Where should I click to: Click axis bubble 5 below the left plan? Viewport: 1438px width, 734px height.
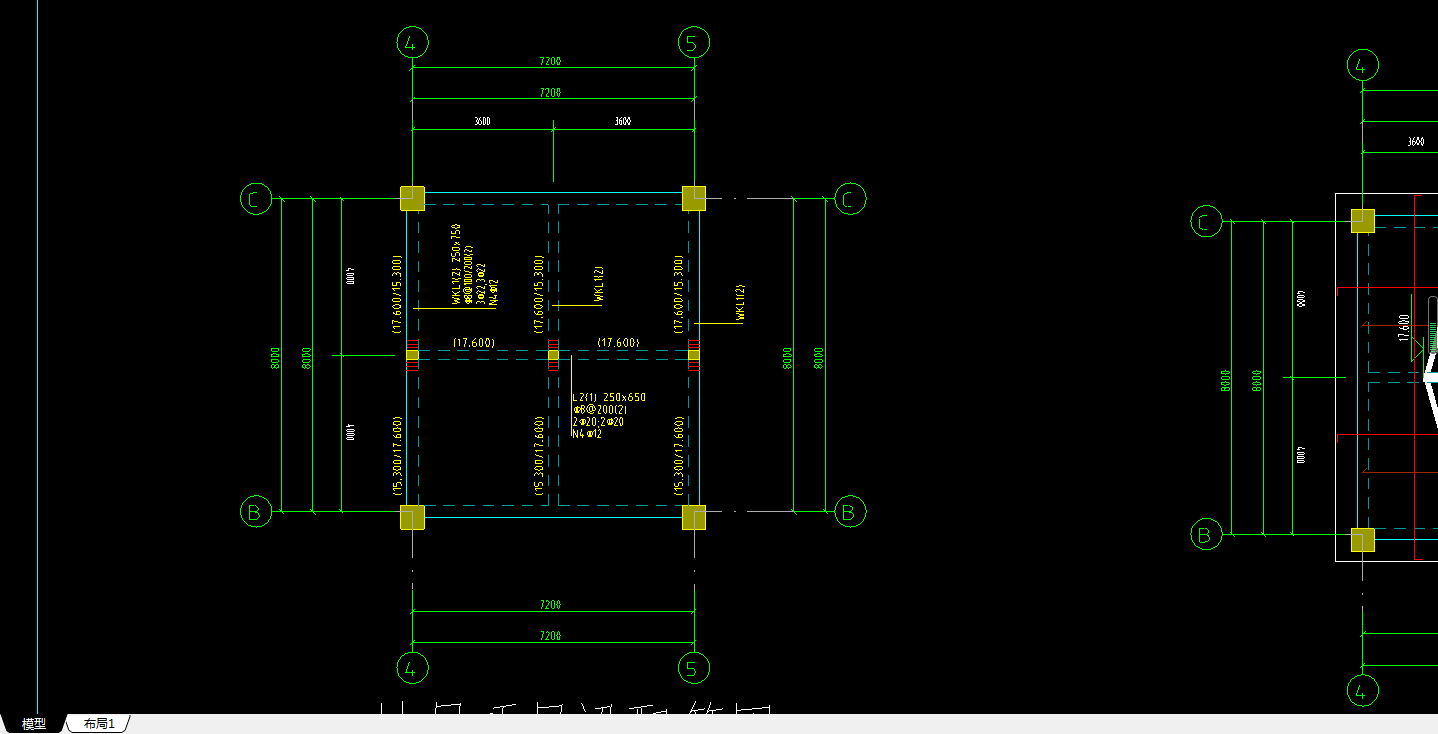click(x=694, y=667)
